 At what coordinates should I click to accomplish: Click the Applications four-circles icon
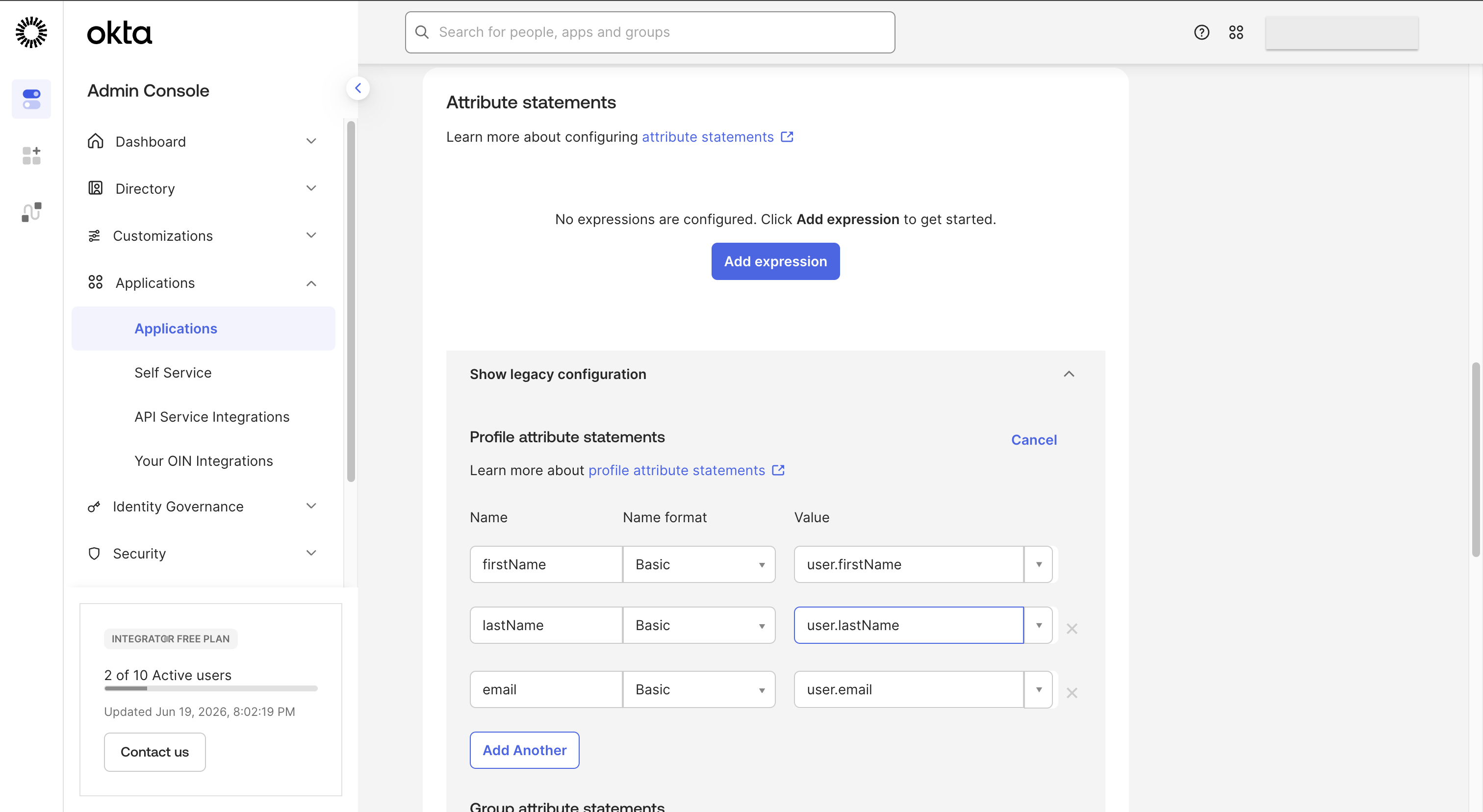click(95, 282)
